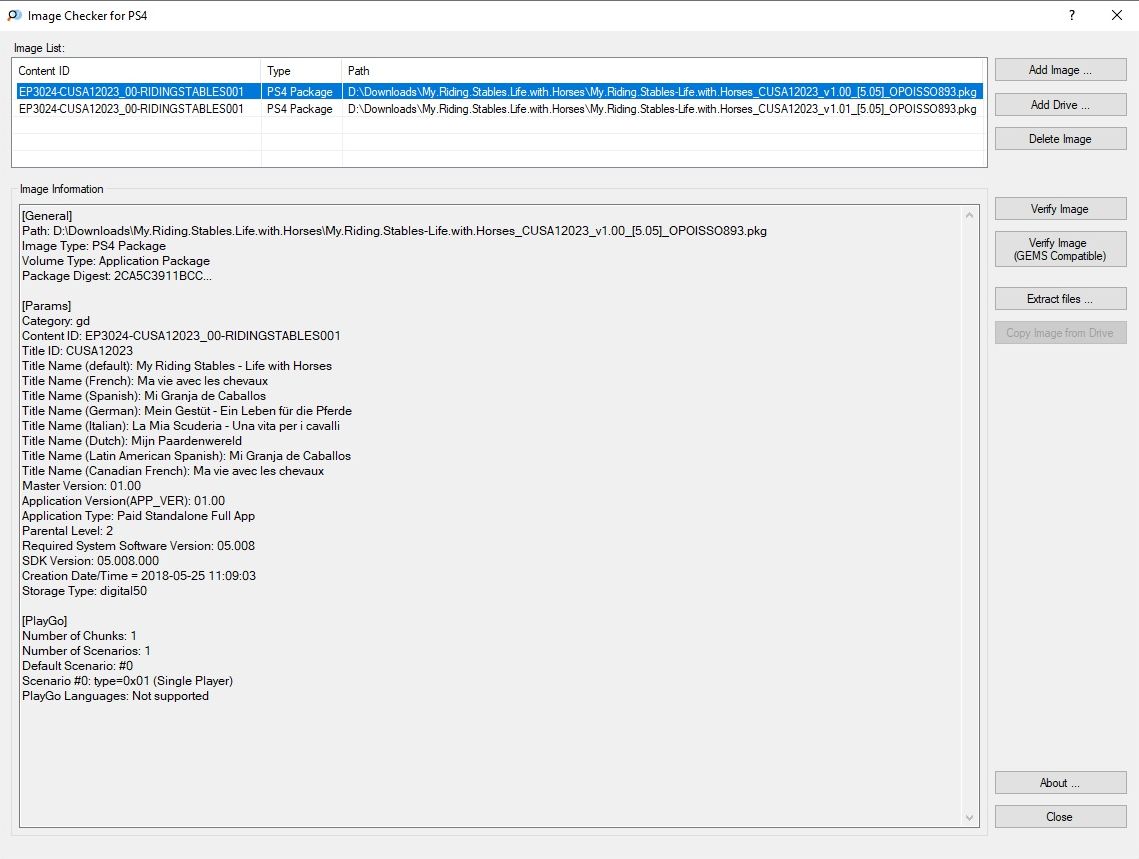Open the About dialog
The height and width of the screenshot is (859, 1139).
click(x=1060, y=783)
